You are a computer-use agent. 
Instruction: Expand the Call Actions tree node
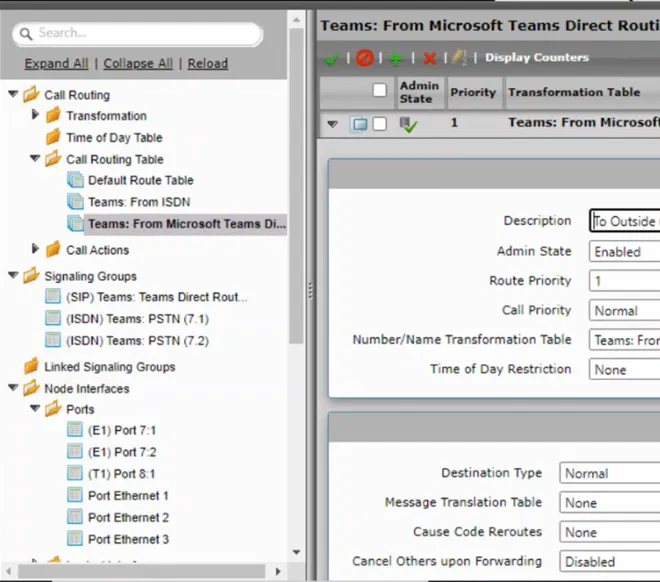coord(36,249)
